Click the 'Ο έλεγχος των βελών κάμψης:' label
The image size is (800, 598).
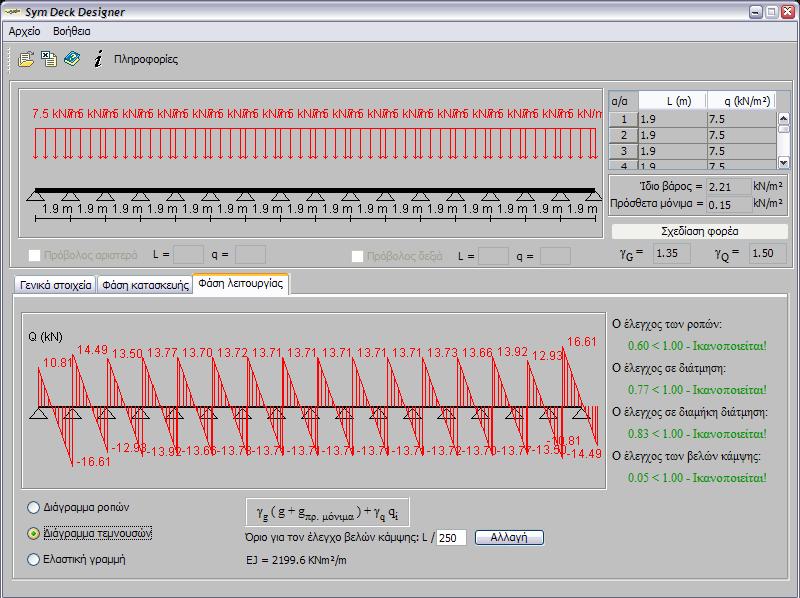[x=686, y=456]
